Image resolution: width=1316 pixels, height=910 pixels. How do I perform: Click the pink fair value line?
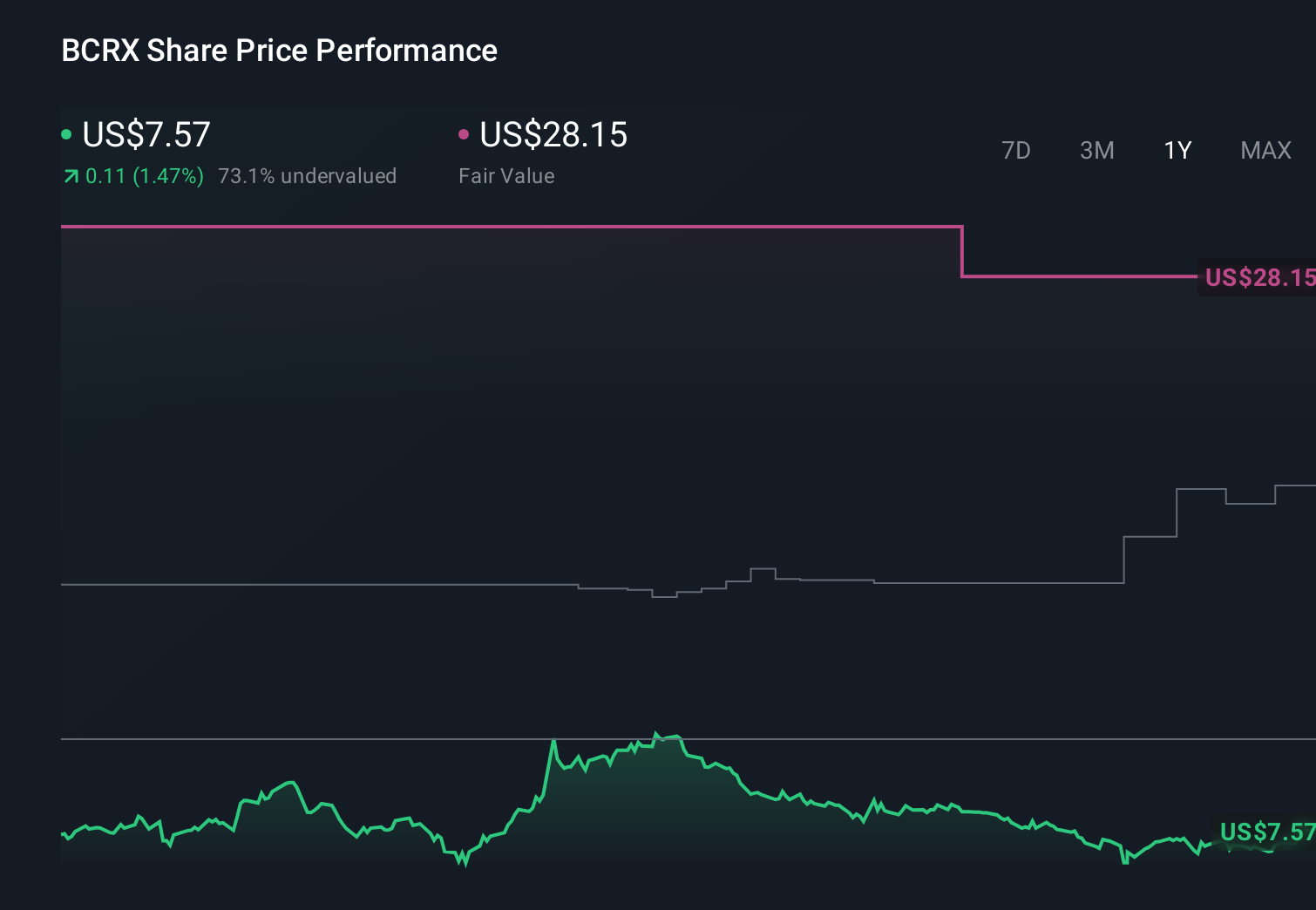(523, 227)
